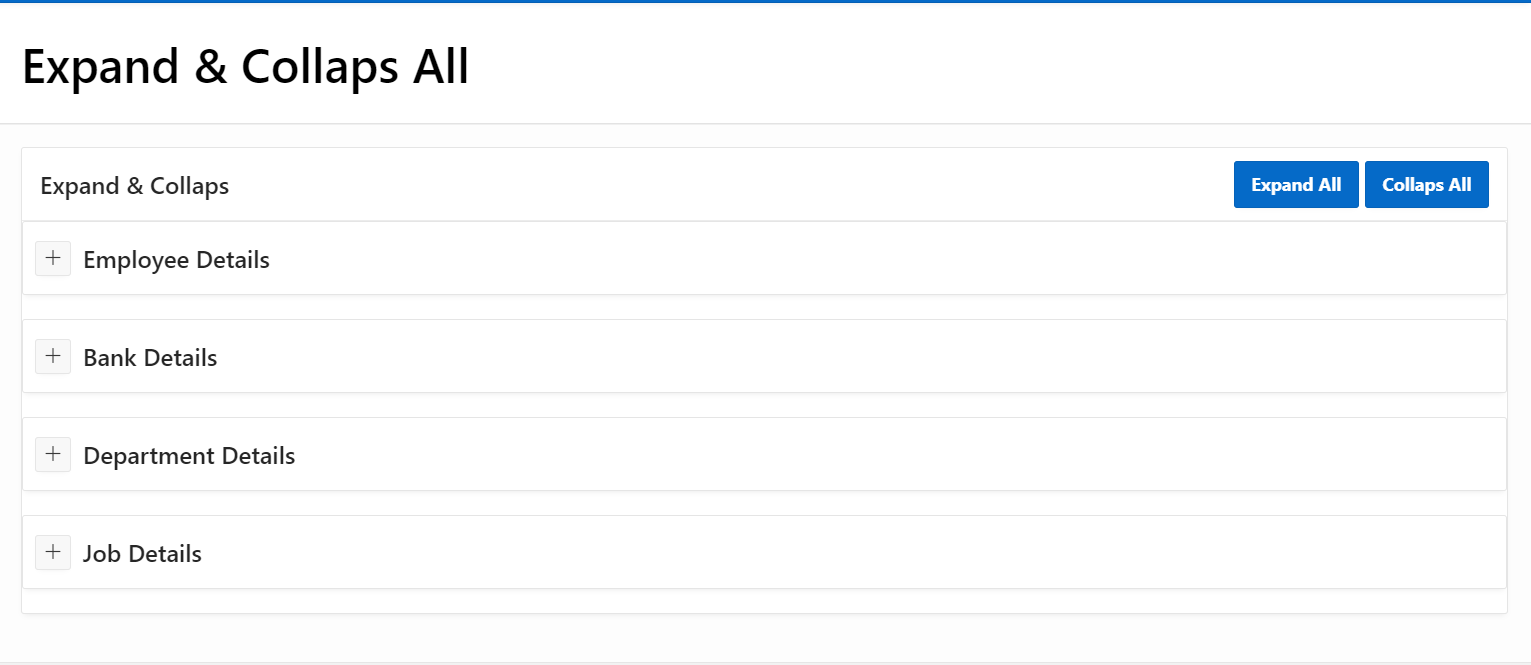This screenshot has width=1531, height=665.
Task: Click the region header space left of Expand All
Action: (730, 185)
